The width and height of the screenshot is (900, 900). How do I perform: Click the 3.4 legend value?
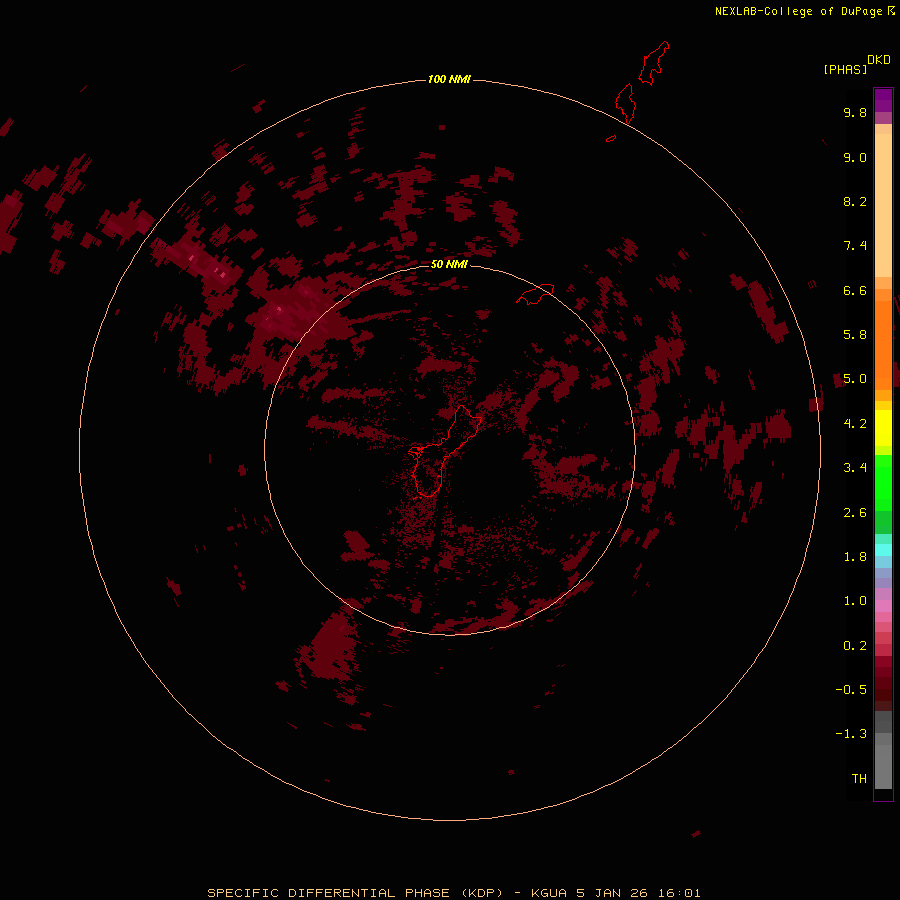(855, 468)
